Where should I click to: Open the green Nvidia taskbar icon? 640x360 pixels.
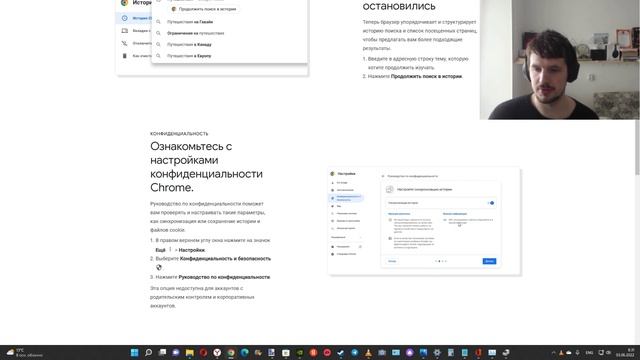pos(300,353)
